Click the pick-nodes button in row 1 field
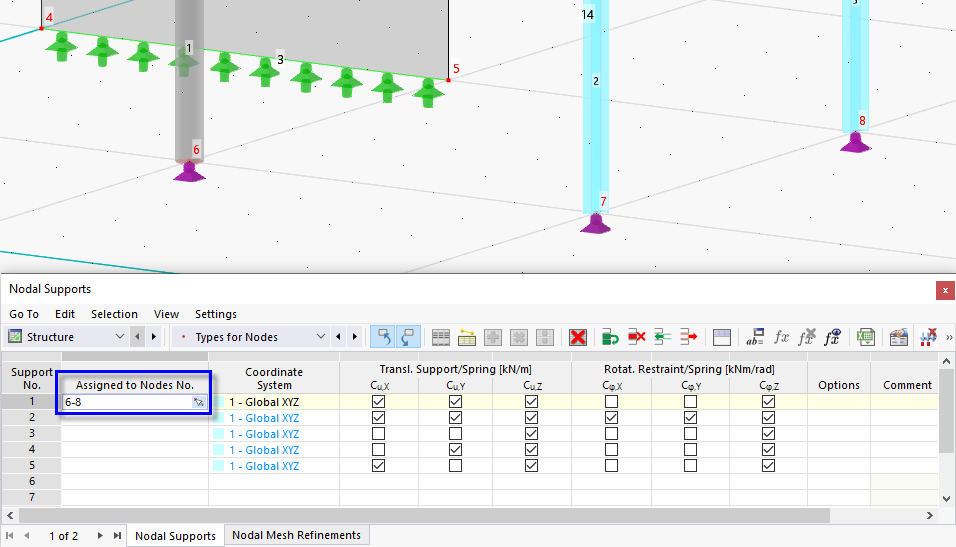The image size is (956, 547). pyautogui.click(x=199, y=402)
